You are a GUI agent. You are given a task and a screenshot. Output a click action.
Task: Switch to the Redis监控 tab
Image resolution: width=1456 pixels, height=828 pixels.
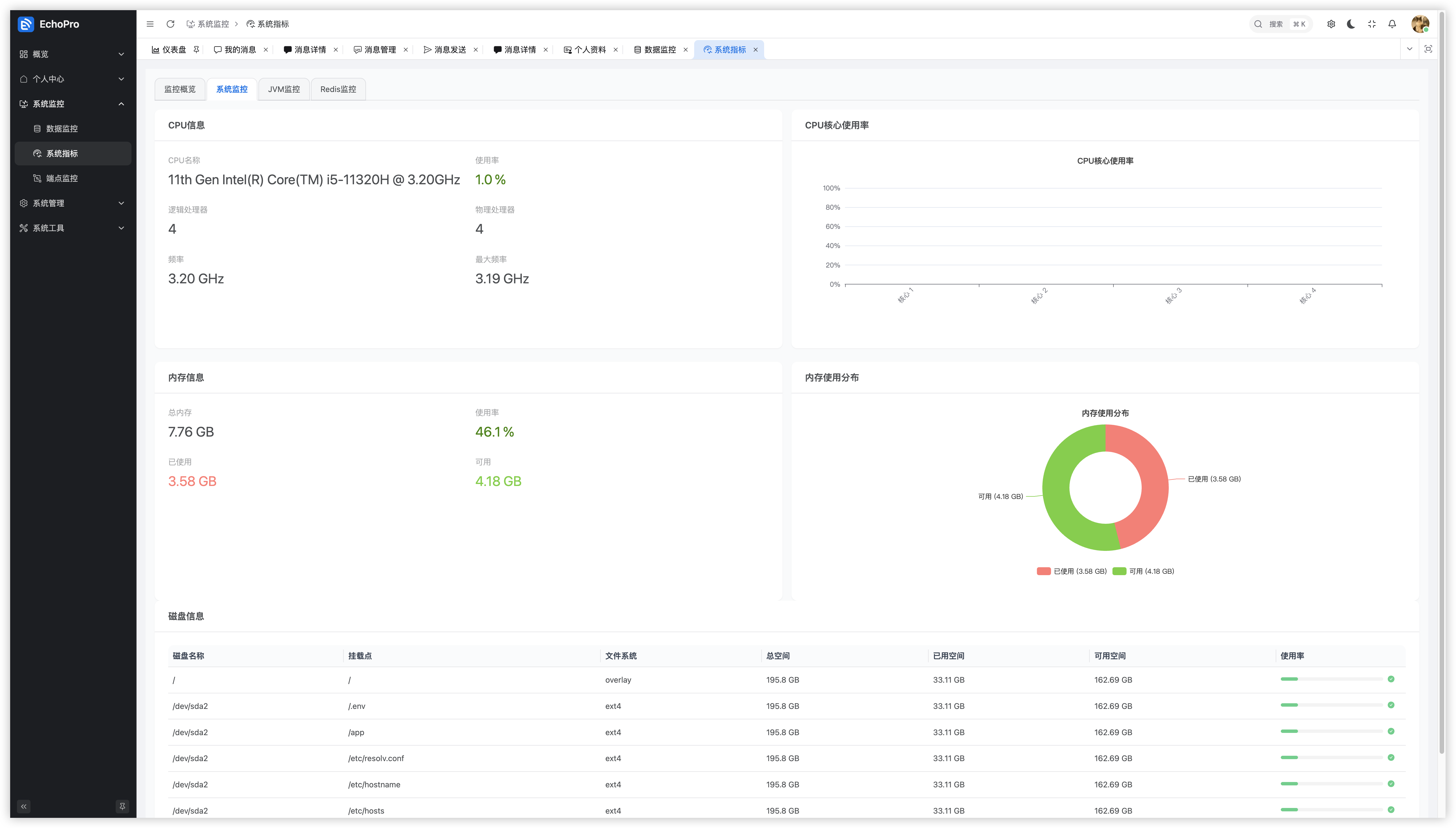338,89
